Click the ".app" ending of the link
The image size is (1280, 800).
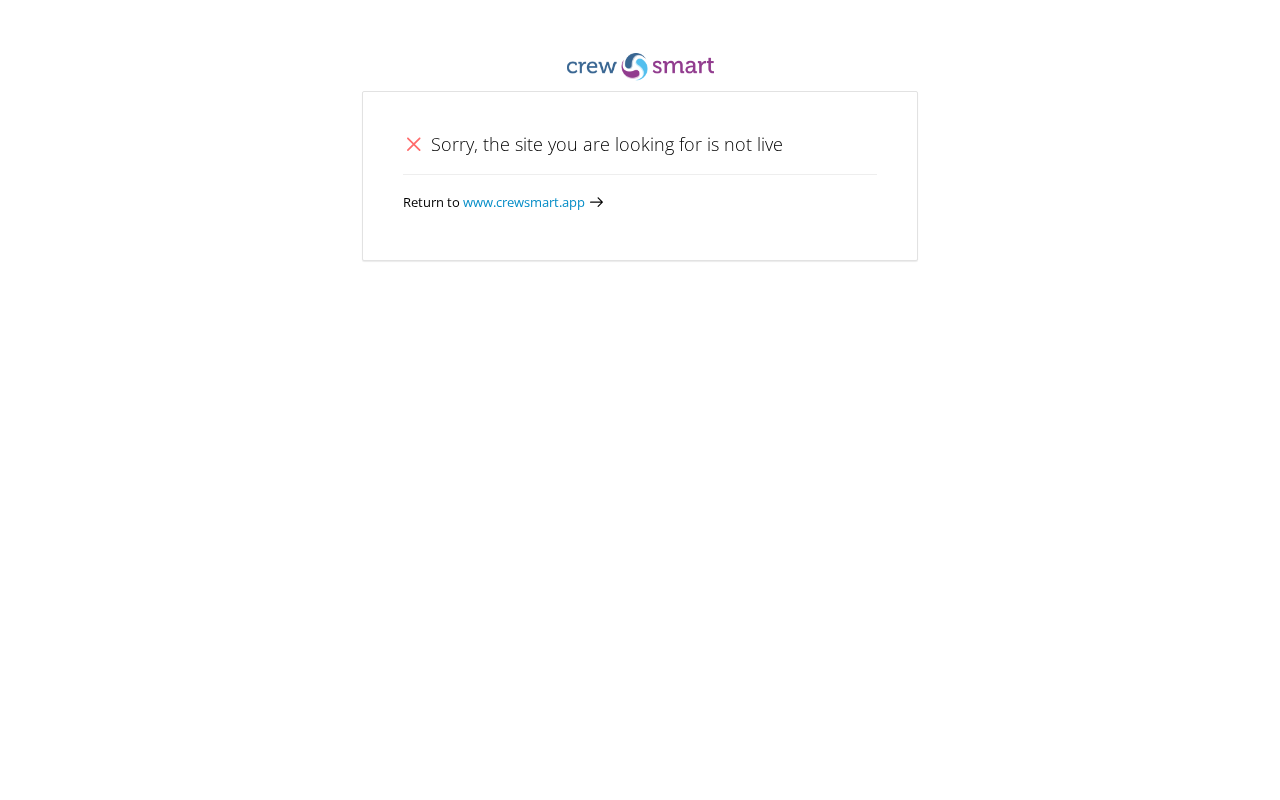[x=571, y=203]
